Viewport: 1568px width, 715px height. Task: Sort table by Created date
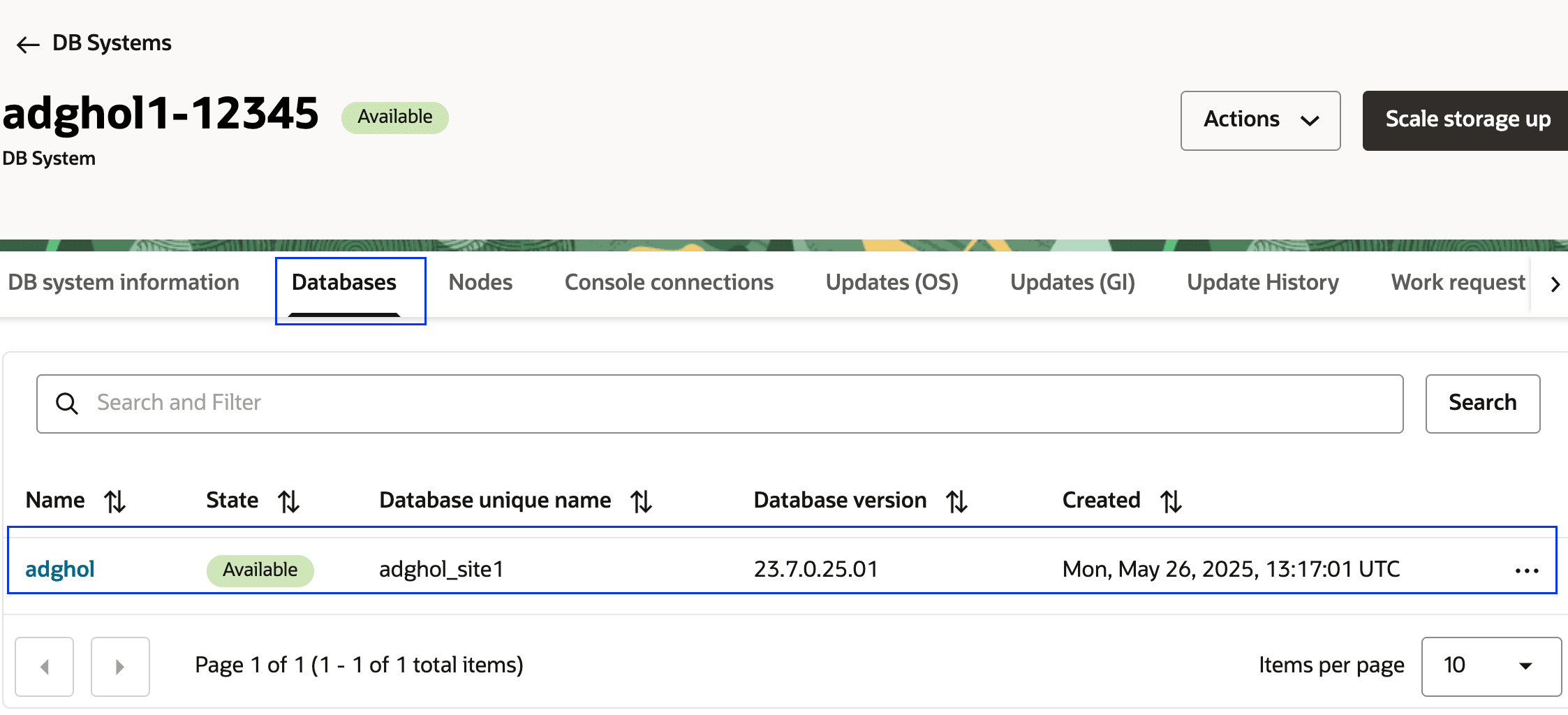pos(1171,501)
